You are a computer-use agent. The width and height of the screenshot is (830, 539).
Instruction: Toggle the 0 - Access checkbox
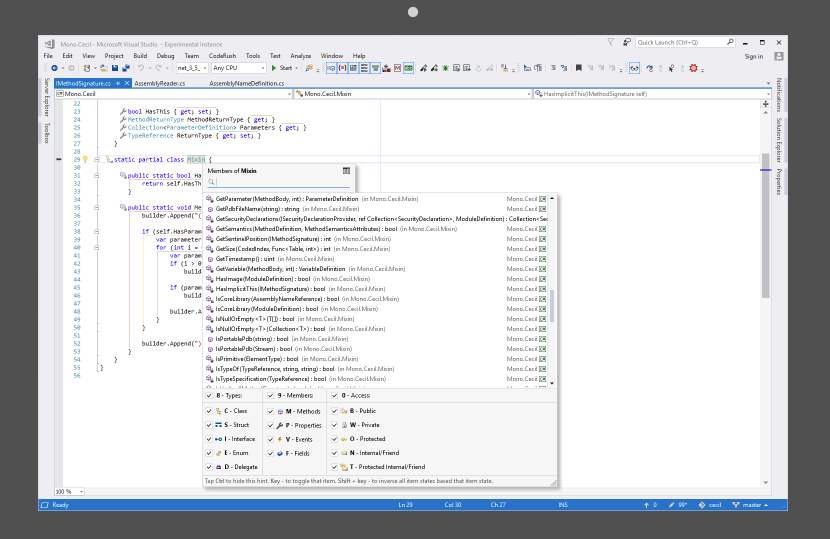[x=335, y=396]
